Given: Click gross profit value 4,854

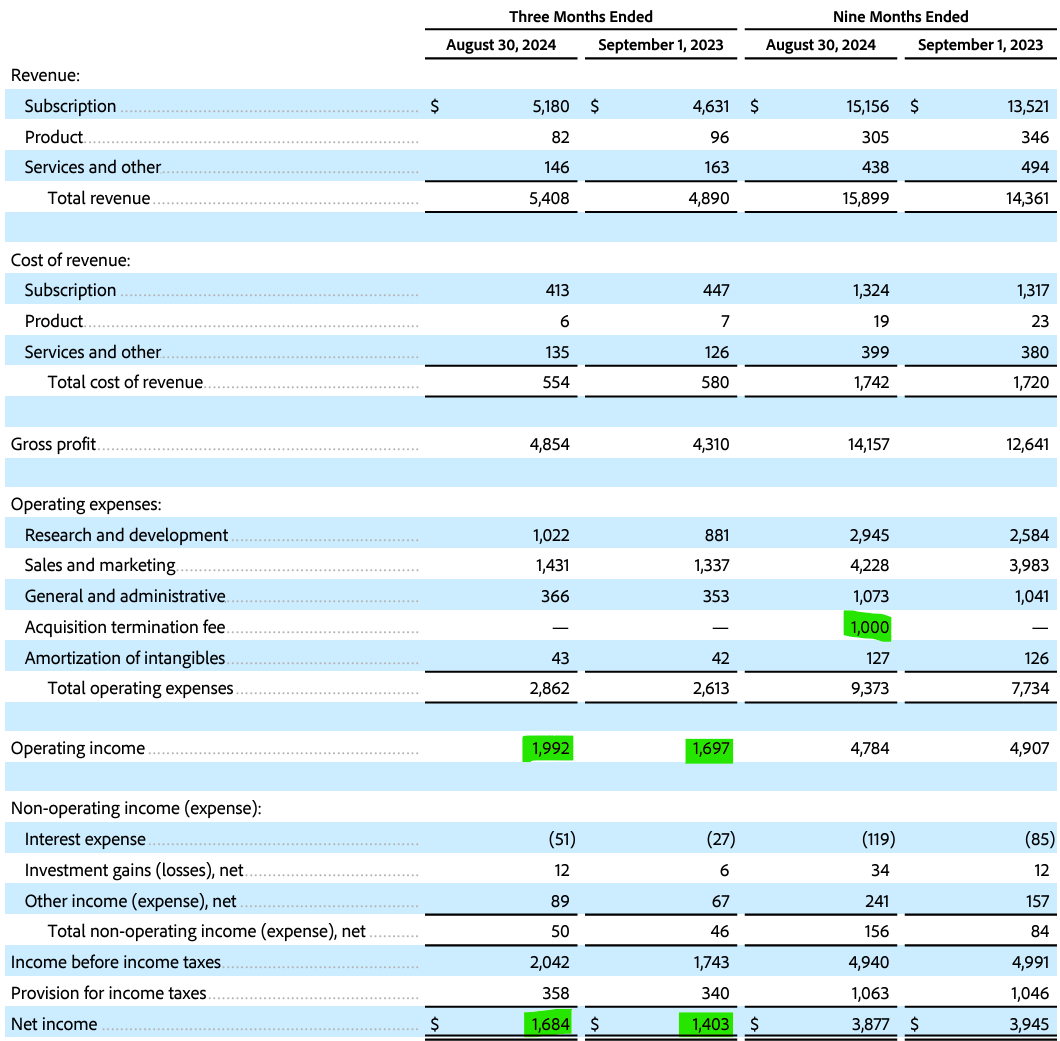Looking at the screenshot, I should pyautogui.click(x=550, y=444).
